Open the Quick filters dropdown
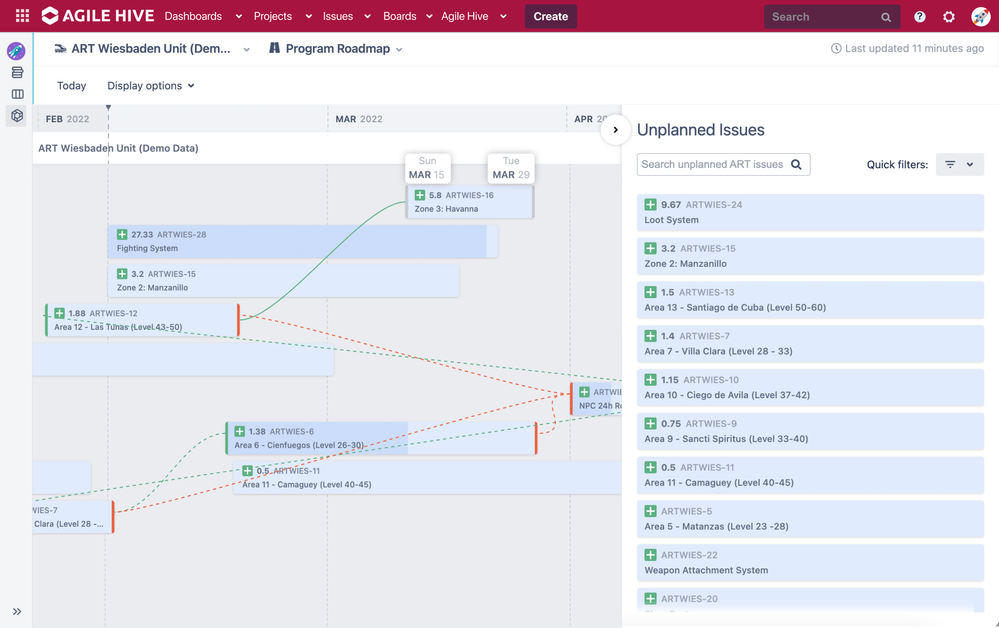Viewport: 999px width, 628px height. click(x=959, y=164)
